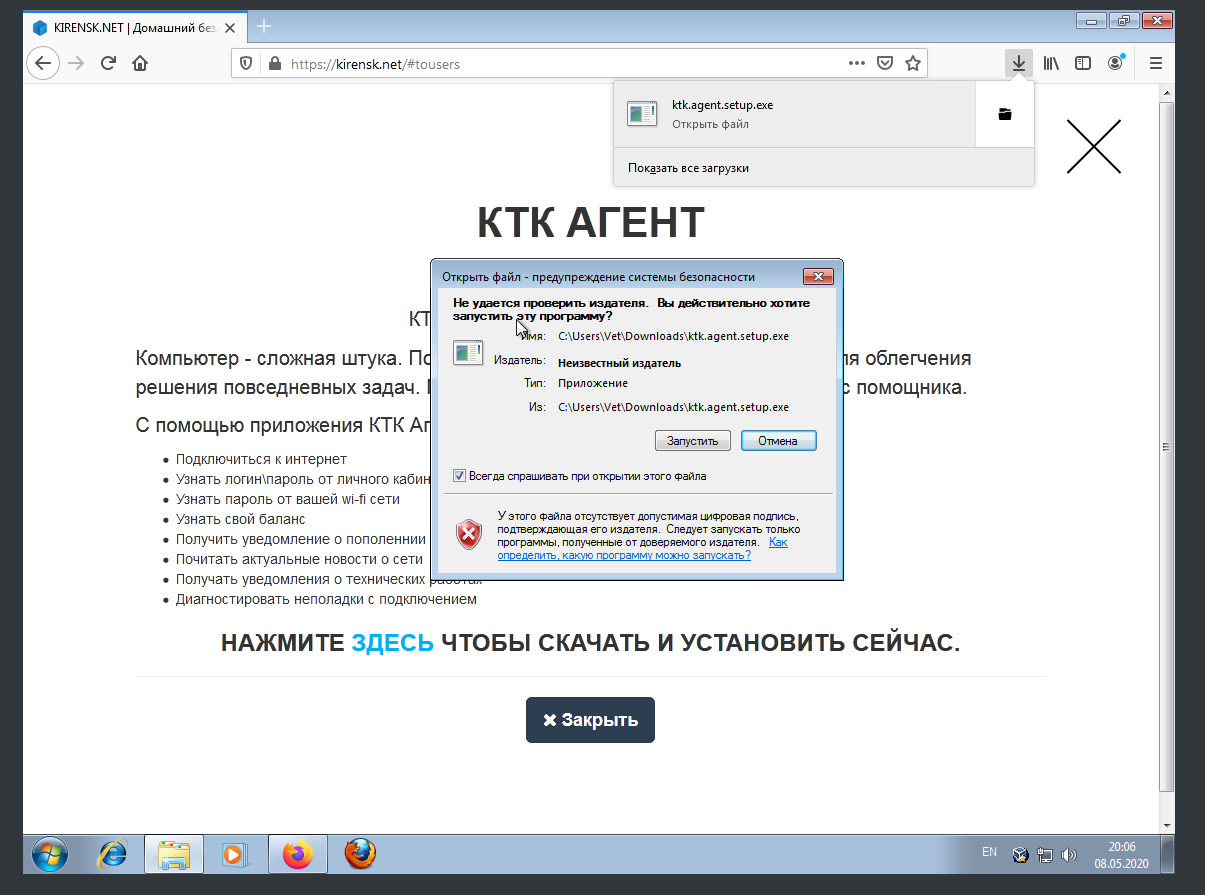The height and width of the screenshot is (895, 1205).
Task: Click 'Диагностировать неполадки с подключением' item
Action: click(326, 599)
